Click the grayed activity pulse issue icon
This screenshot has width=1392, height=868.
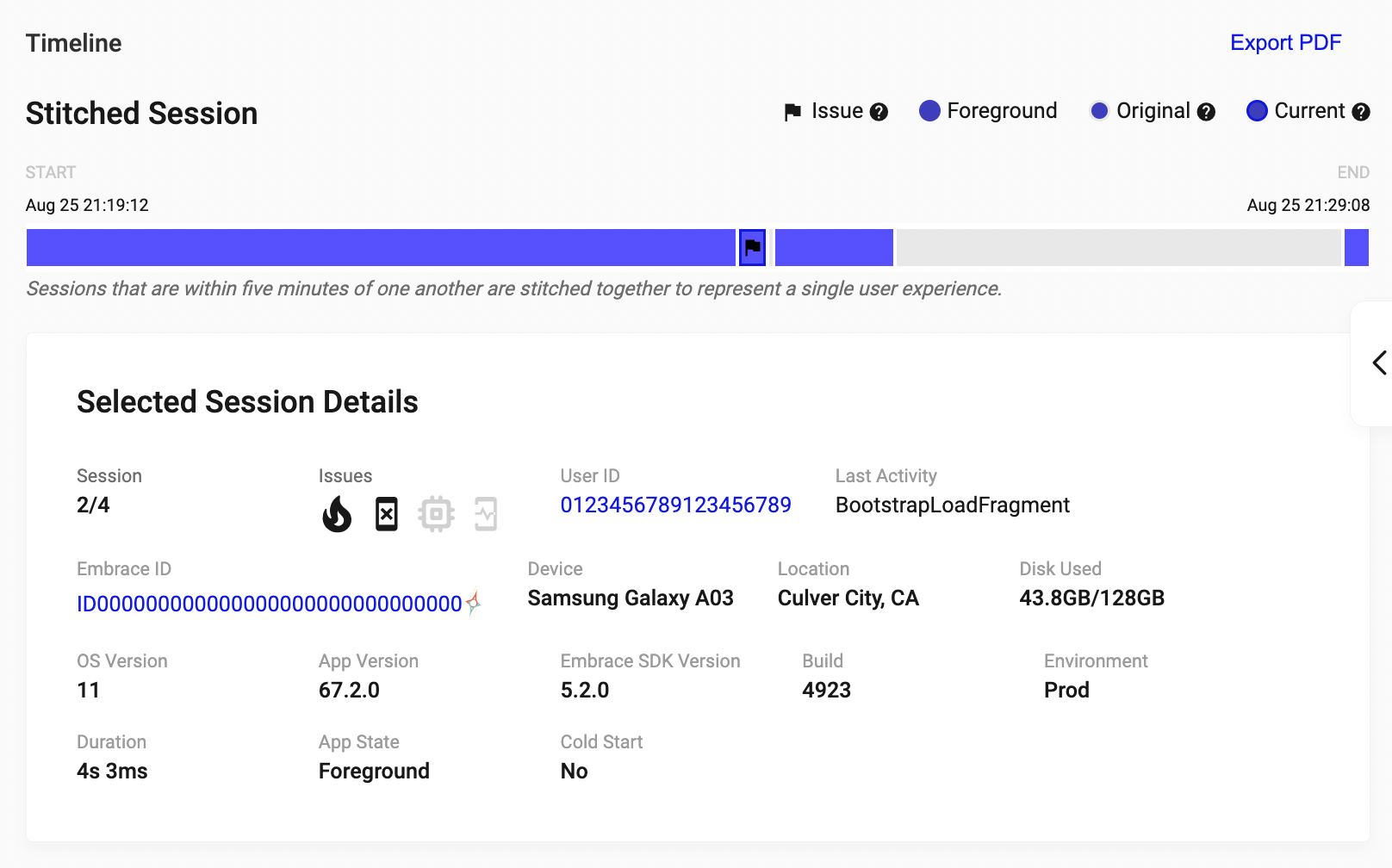[x=486, y=514]
